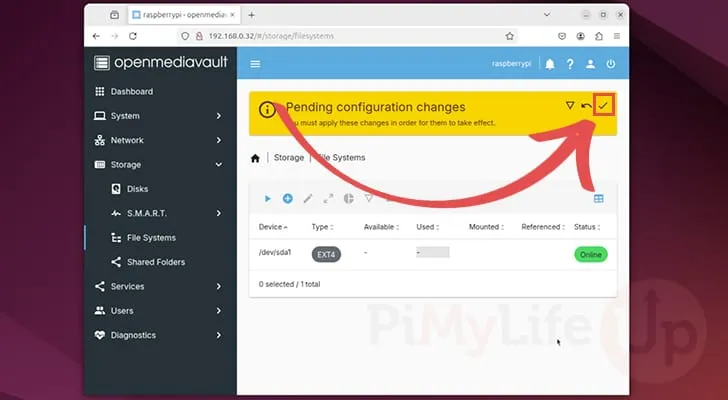Expand the Network menu chevron
The height and width of the screenshot is (400, 728).
coord(219,140)
